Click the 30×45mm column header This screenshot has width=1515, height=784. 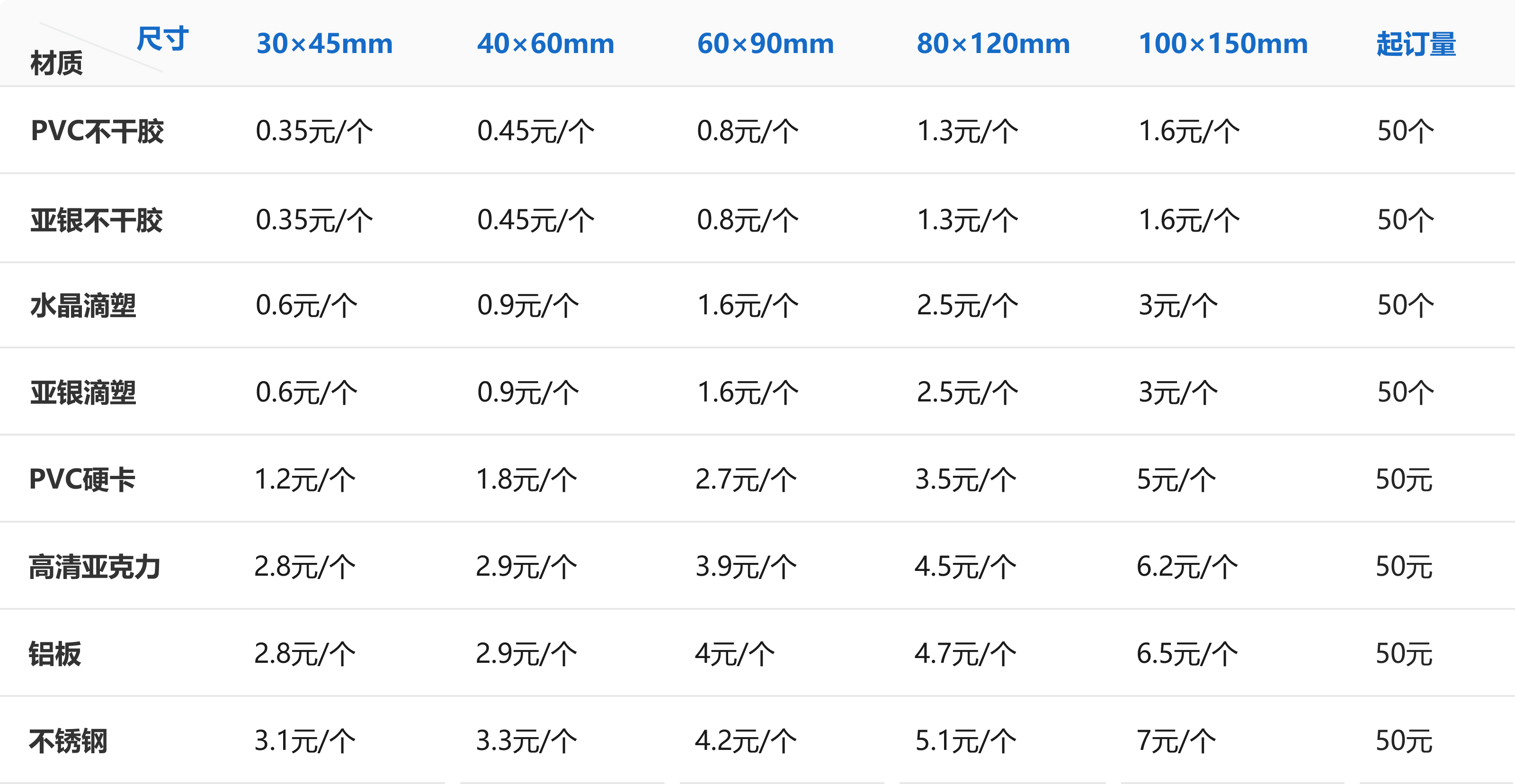(325, 44)
